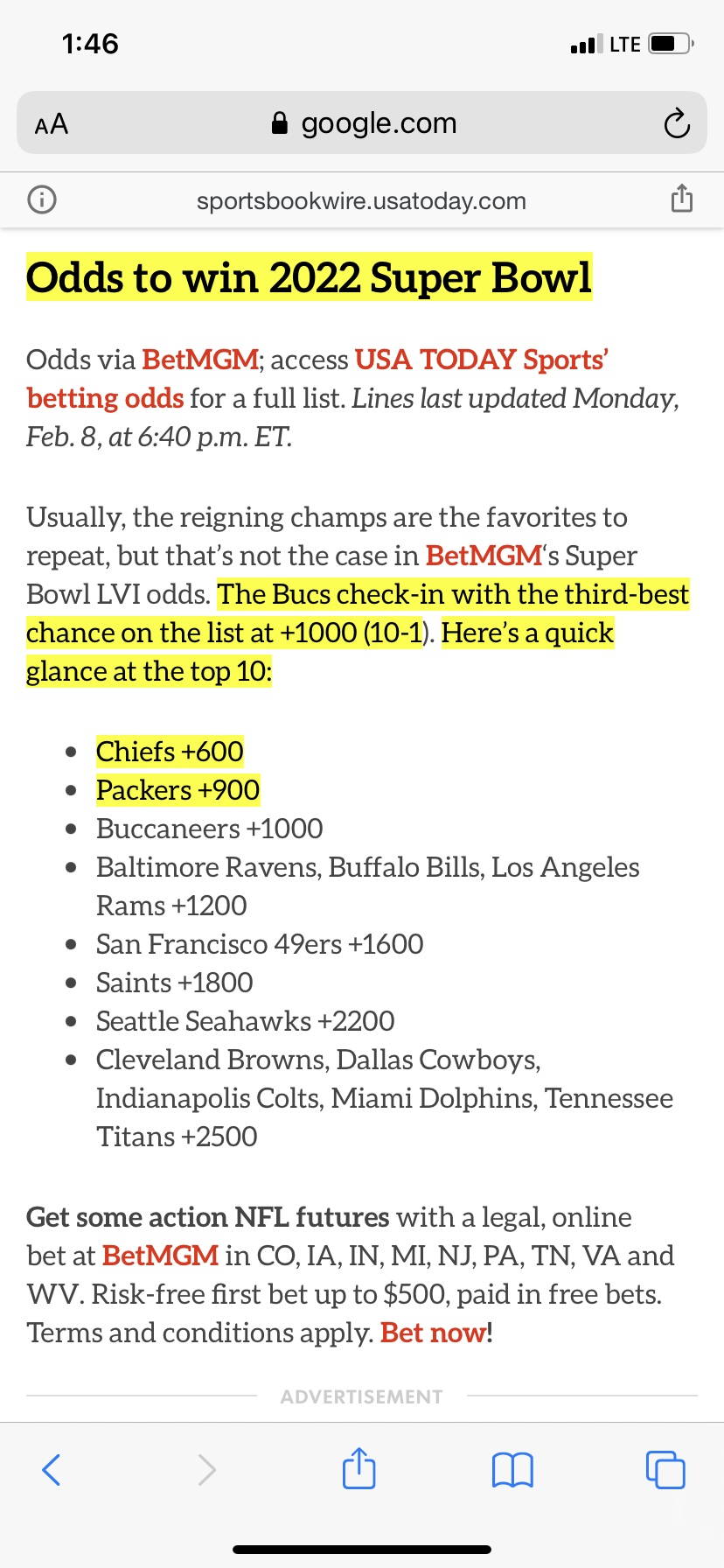Viewport: 724px width, 1568px height.
Task: Tap the sportsbookwire.usatoday.com source label
Action: (361, 200)
